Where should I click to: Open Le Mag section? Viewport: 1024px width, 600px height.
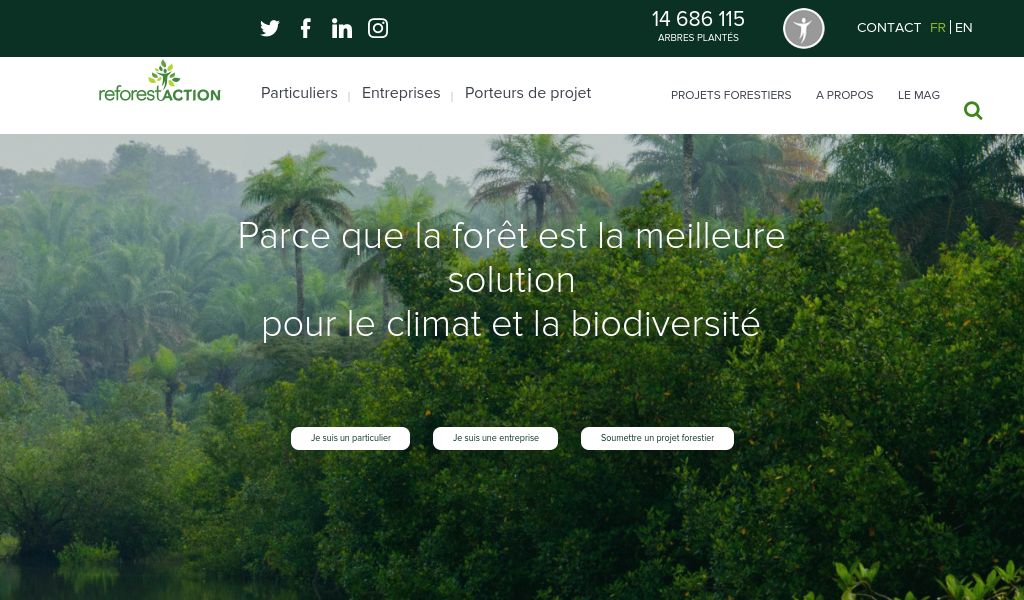tap(919, 95)
